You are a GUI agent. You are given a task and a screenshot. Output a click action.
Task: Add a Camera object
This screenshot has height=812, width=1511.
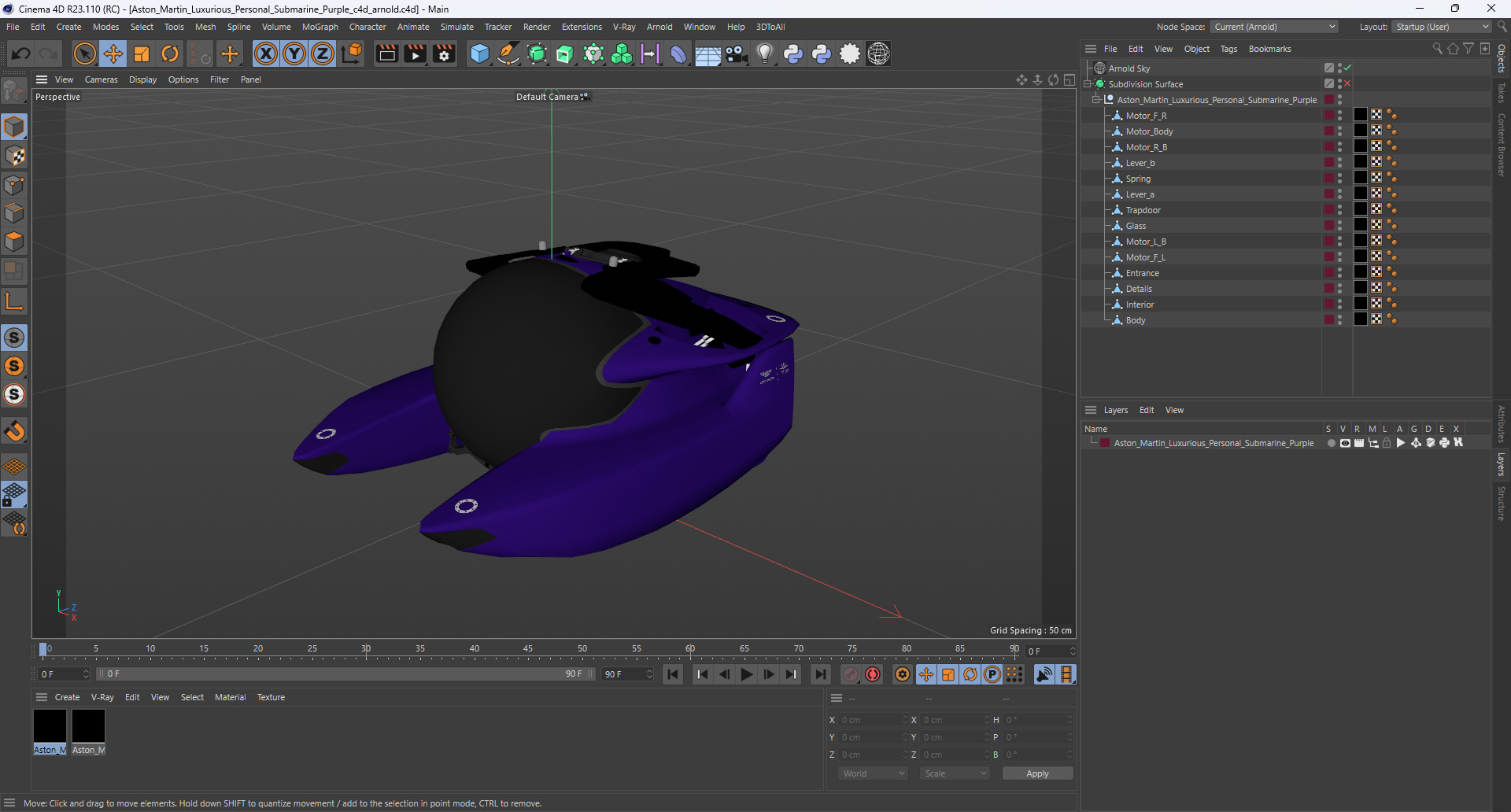coord(736,54)
